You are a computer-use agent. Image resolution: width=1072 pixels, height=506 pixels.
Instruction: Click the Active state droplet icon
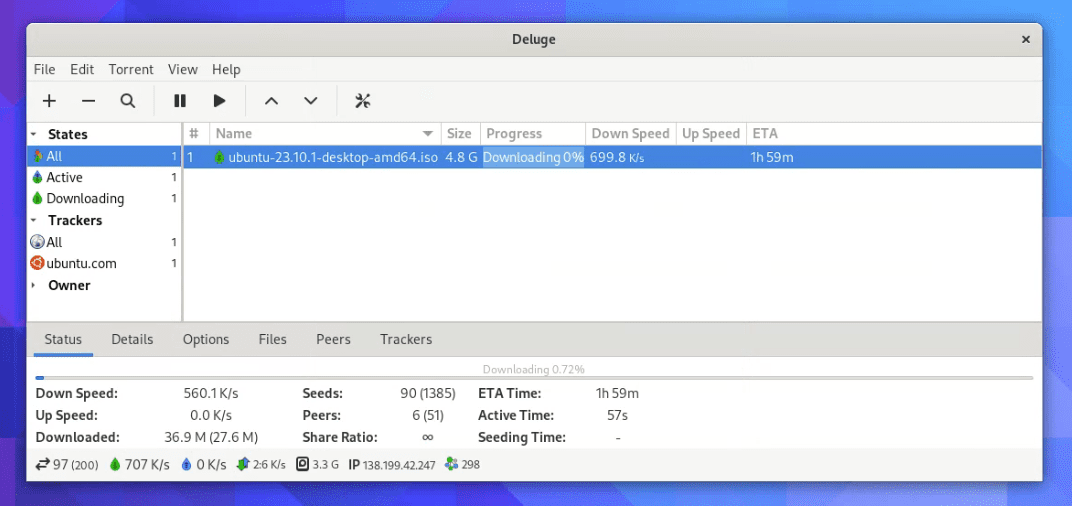point(38,178)
